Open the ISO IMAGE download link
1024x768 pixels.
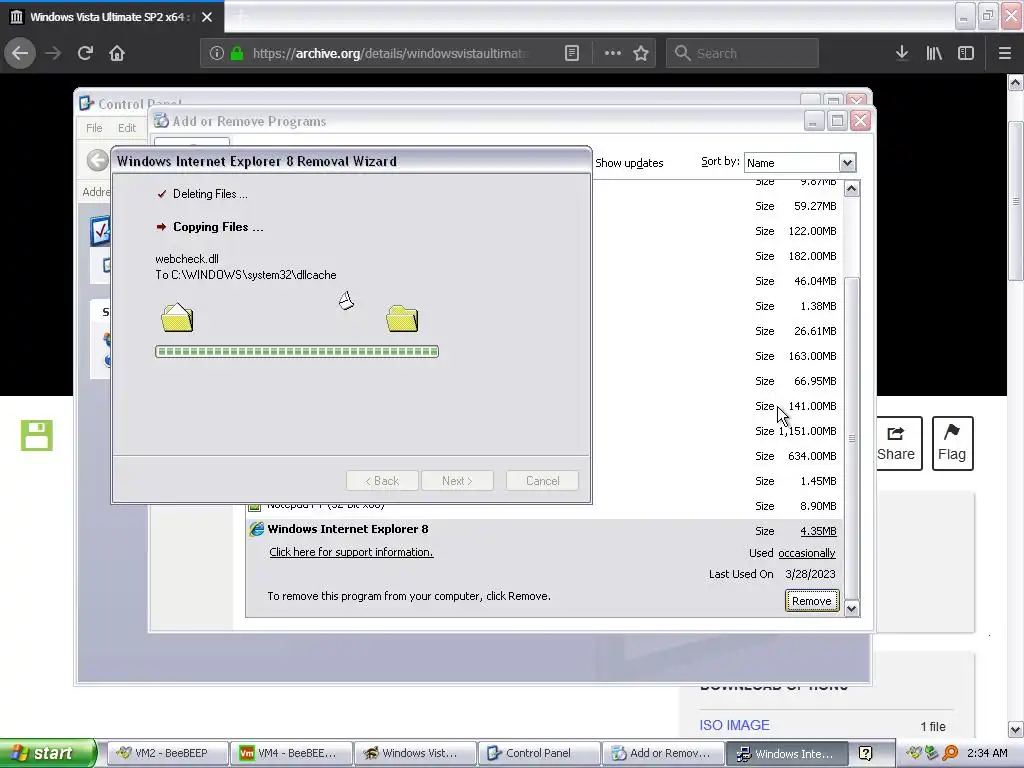point(734,725)
